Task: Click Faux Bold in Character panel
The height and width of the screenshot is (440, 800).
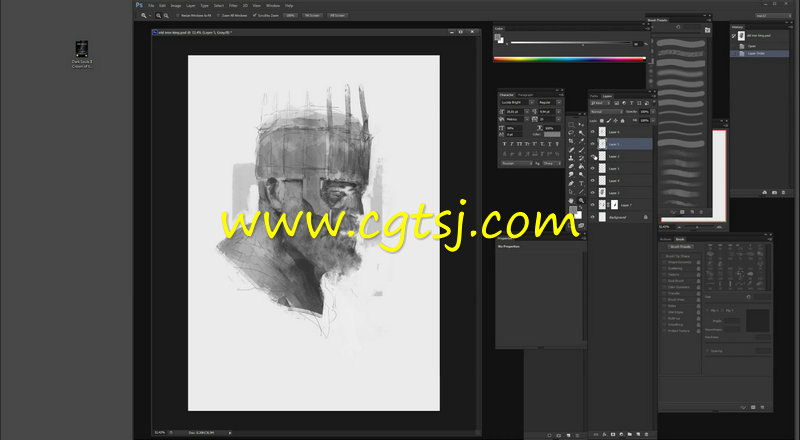Action: [x=505, y=144]
